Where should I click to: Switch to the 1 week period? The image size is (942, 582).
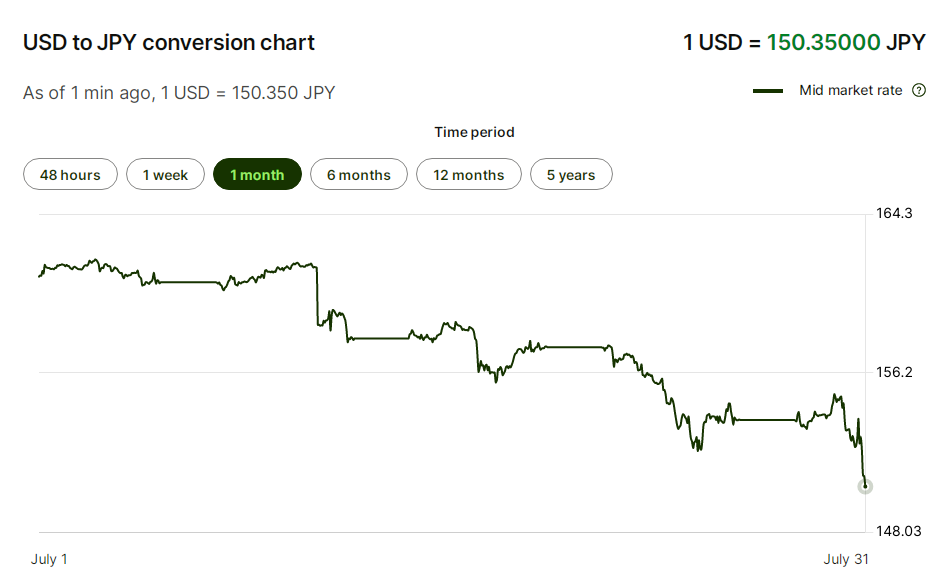point(165,175)
